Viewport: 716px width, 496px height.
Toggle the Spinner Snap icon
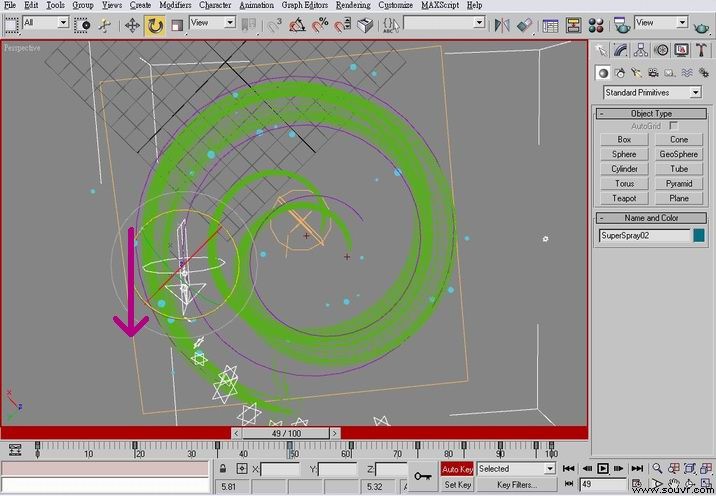pos(342,25)
